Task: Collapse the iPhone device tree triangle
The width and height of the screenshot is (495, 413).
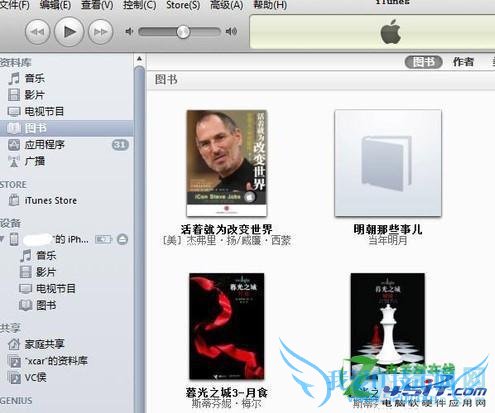Action: [2, 239]
